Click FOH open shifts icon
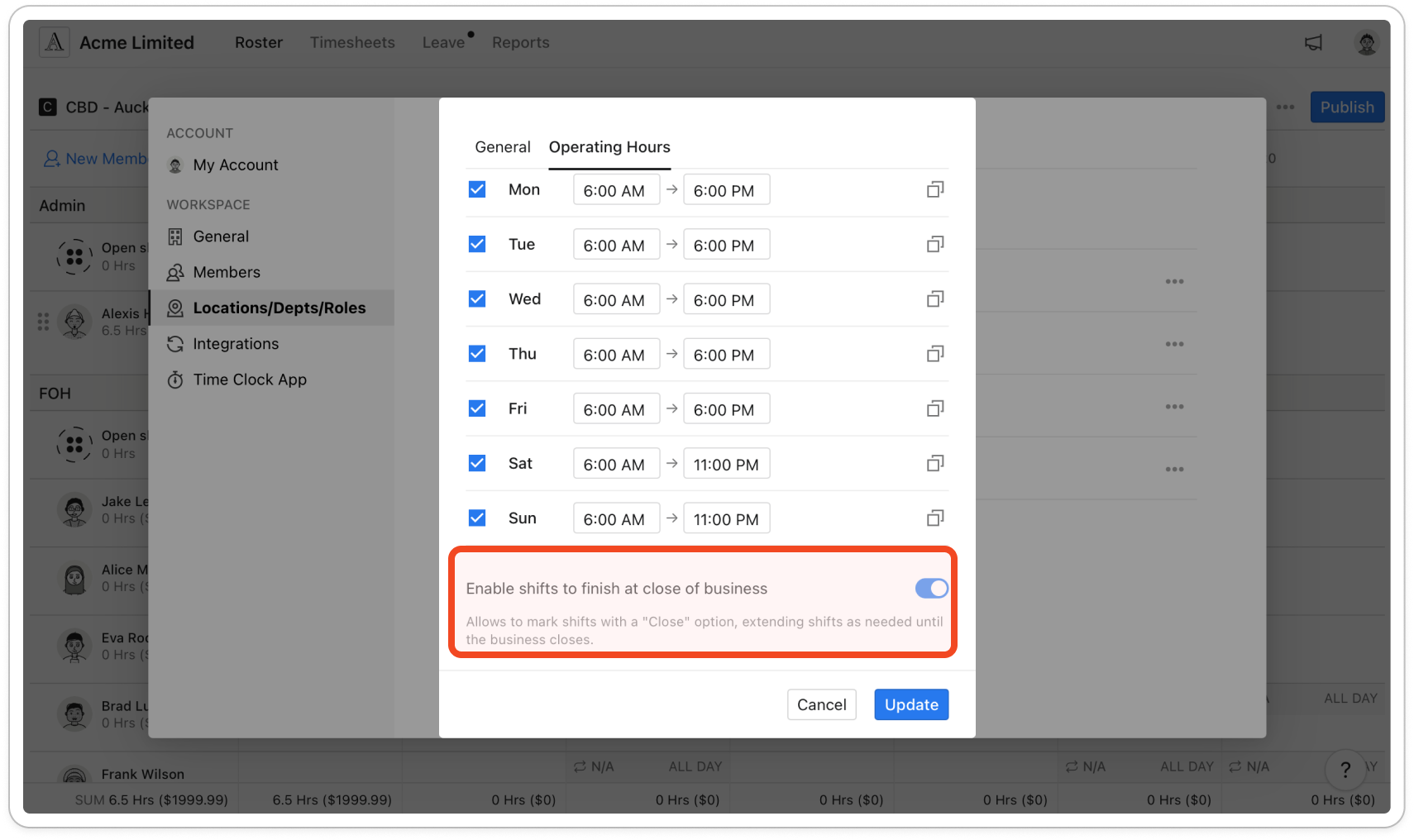 [x=74, y=444]
